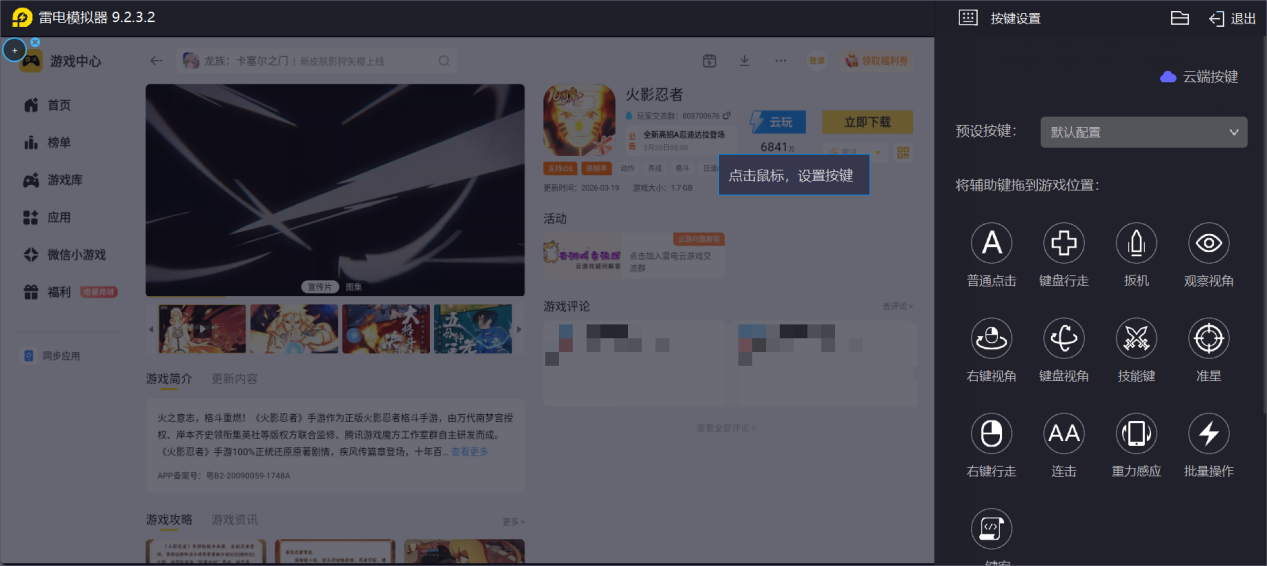Open the folder icon in key settings header
This screenshot has height=566, width=1267.
[1179, 18]
